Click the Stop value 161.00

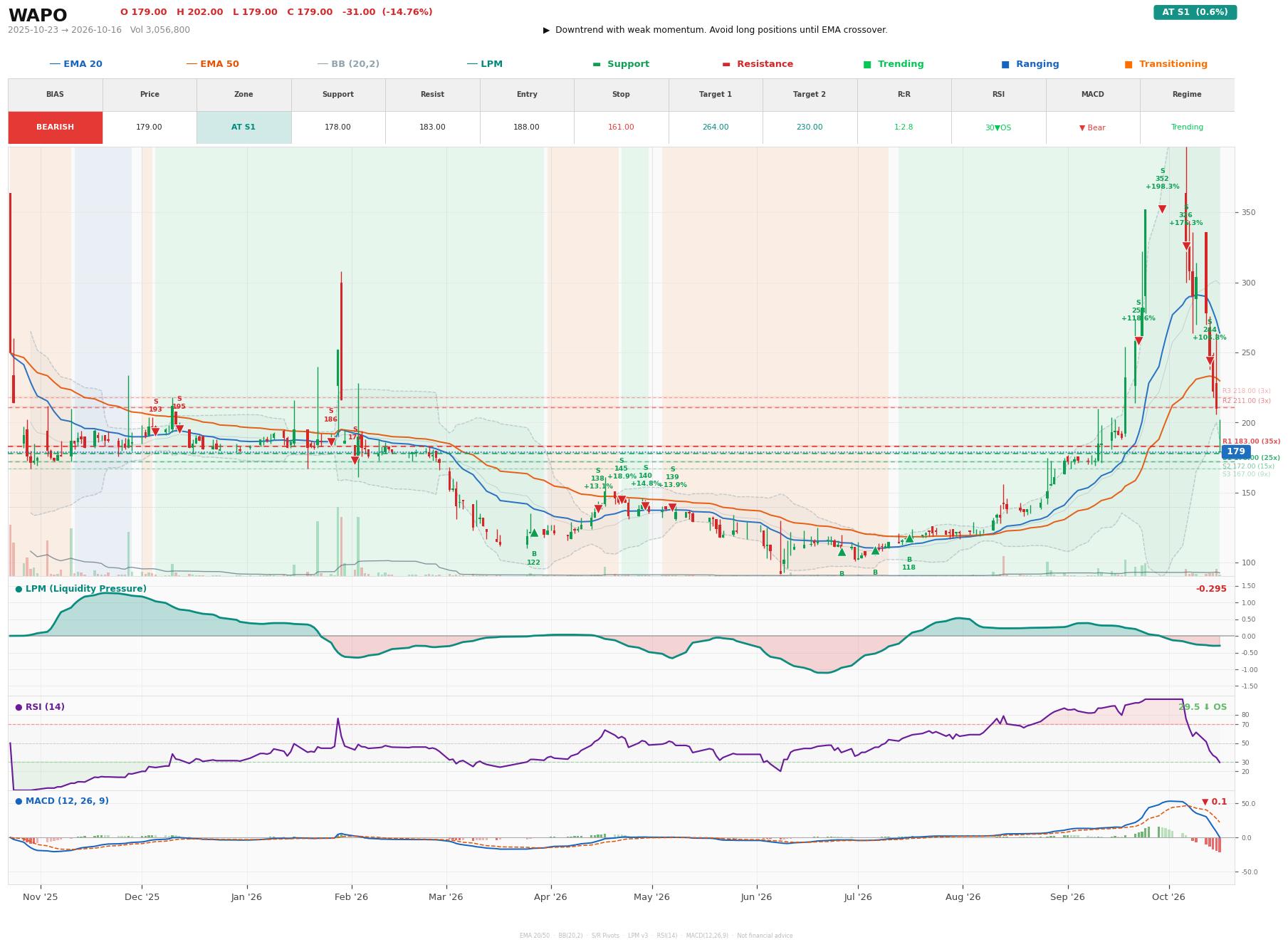click(621, 127)
